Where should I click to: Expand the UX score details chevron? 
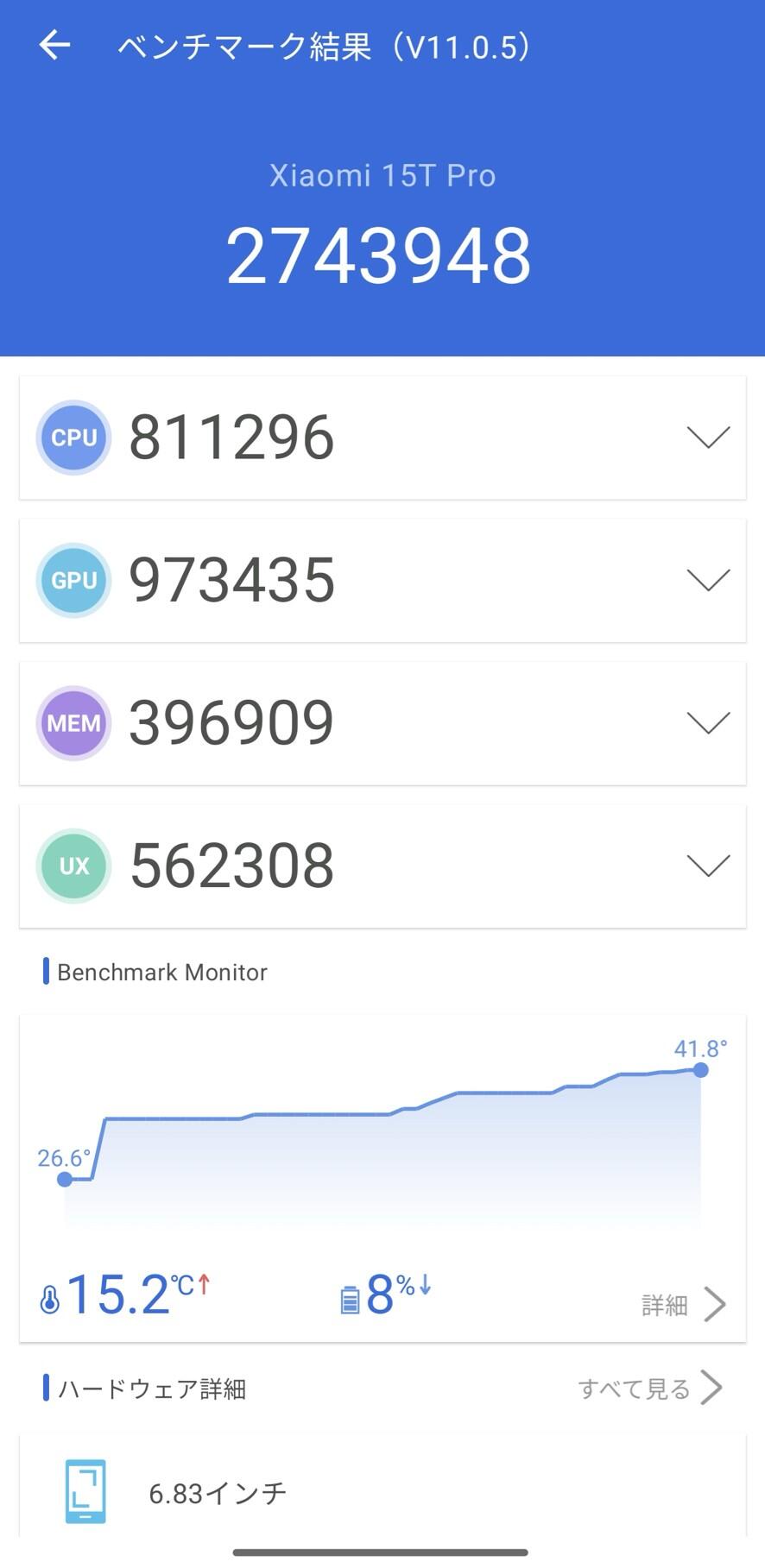click(708, 866)
